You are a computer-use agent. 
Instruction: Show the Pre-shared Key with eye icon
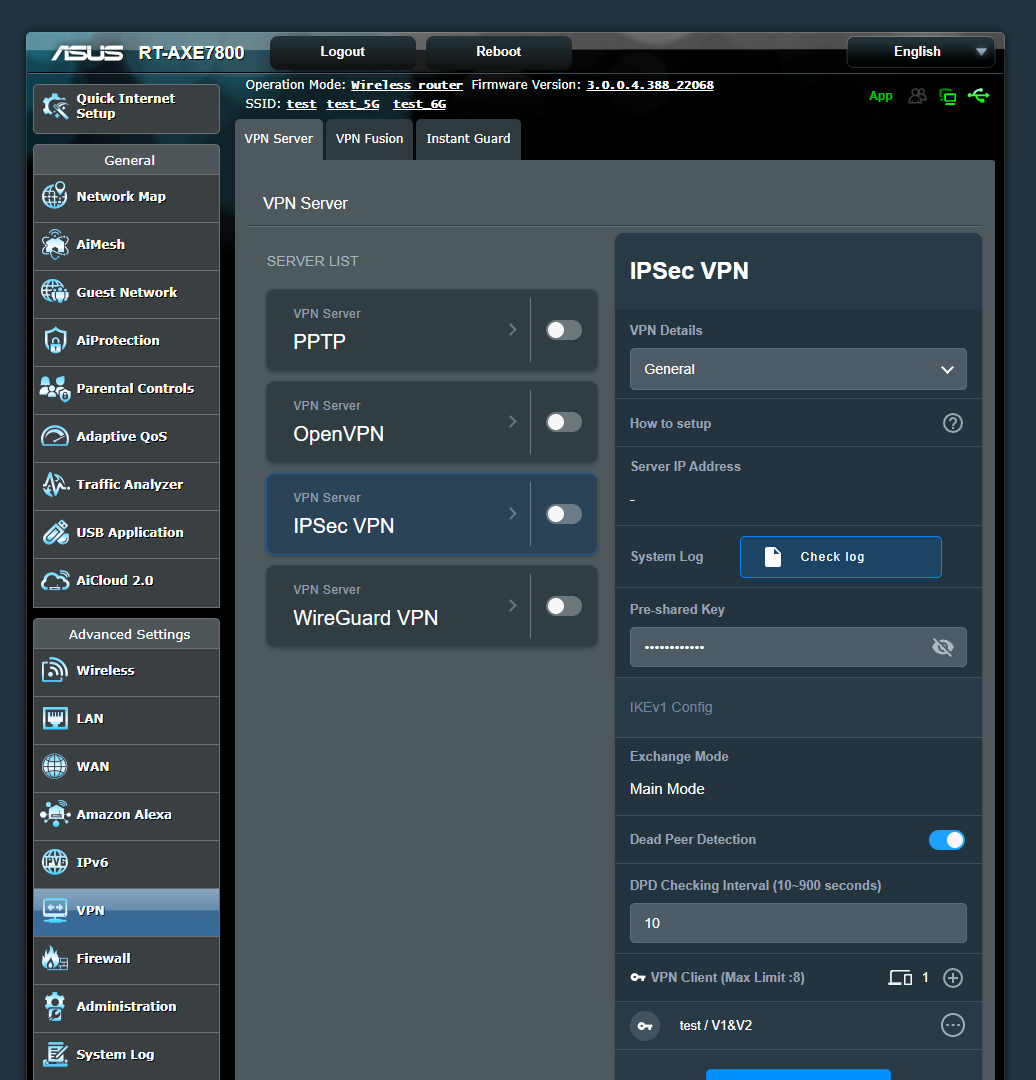pyautogui.click(x=942, y=647)
